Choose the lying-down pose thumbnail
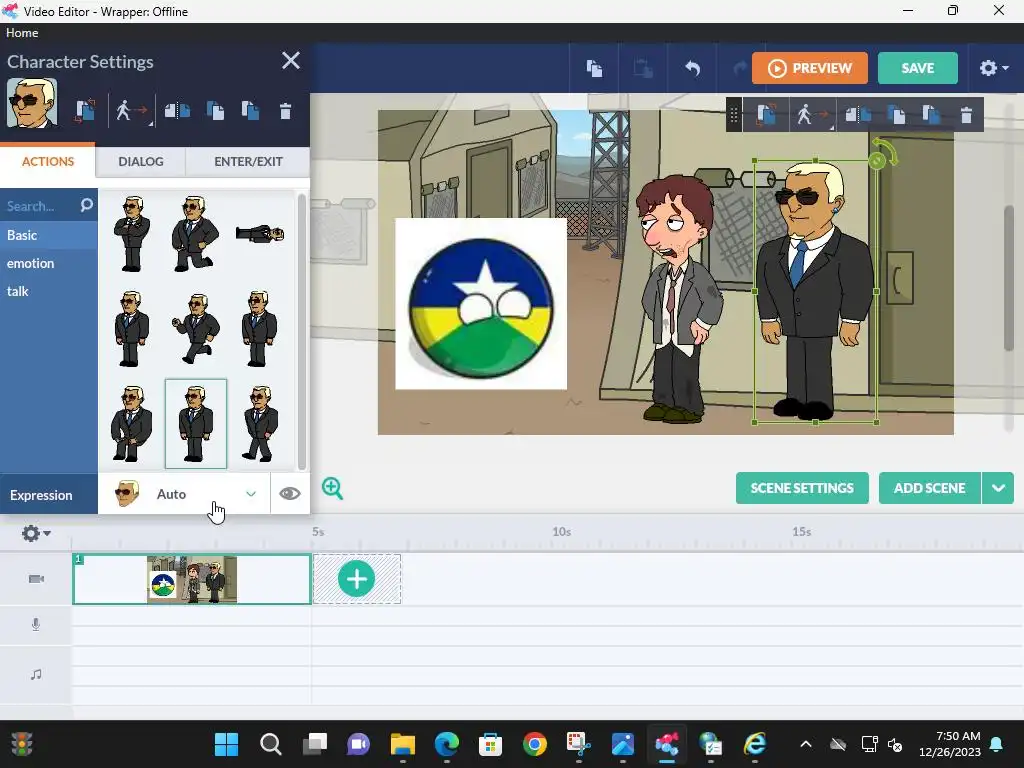This screenshot has height=768, width=1024. coord(260,233)
